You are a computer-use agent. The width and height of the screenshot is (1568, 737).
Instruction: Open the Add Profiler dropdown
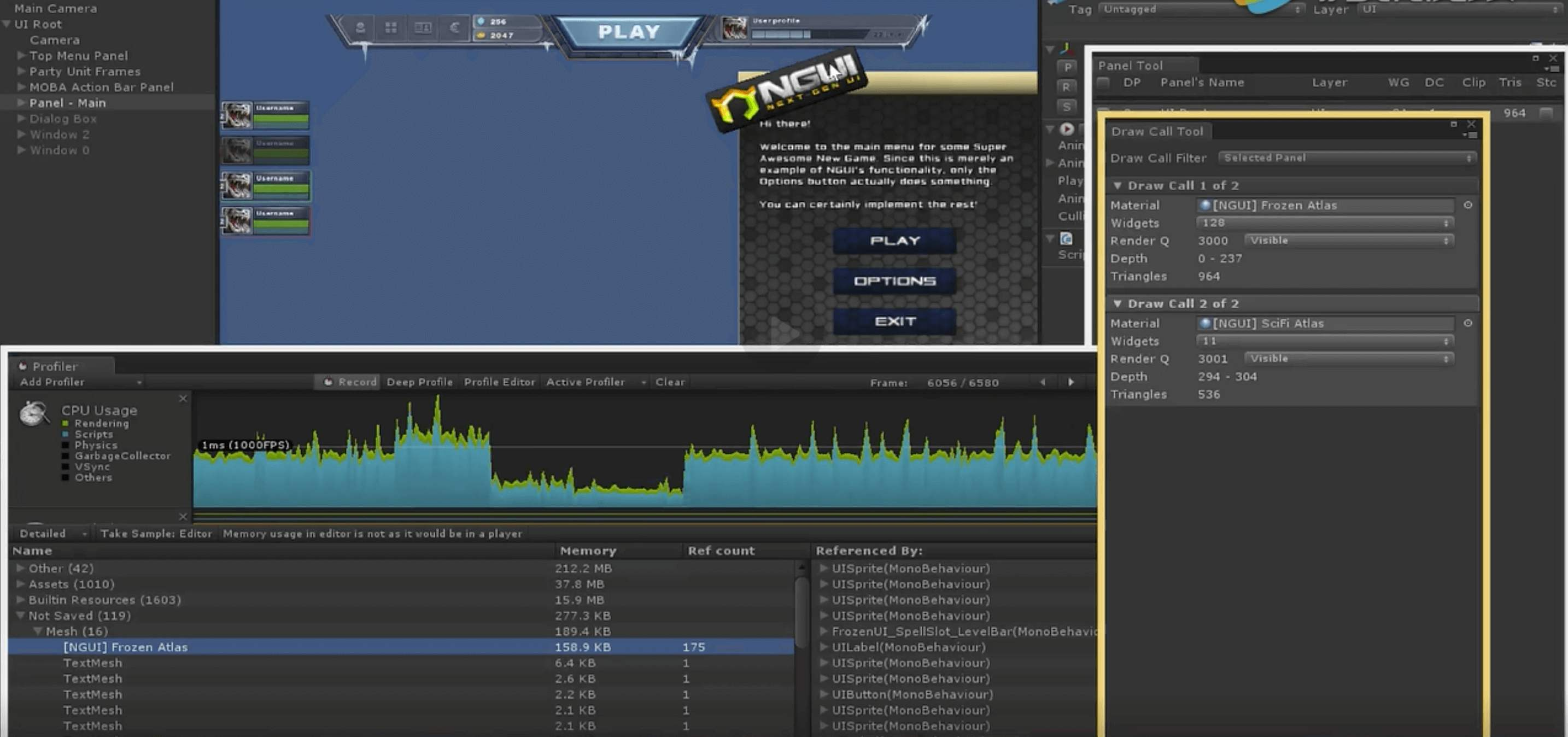coord(79,382)
